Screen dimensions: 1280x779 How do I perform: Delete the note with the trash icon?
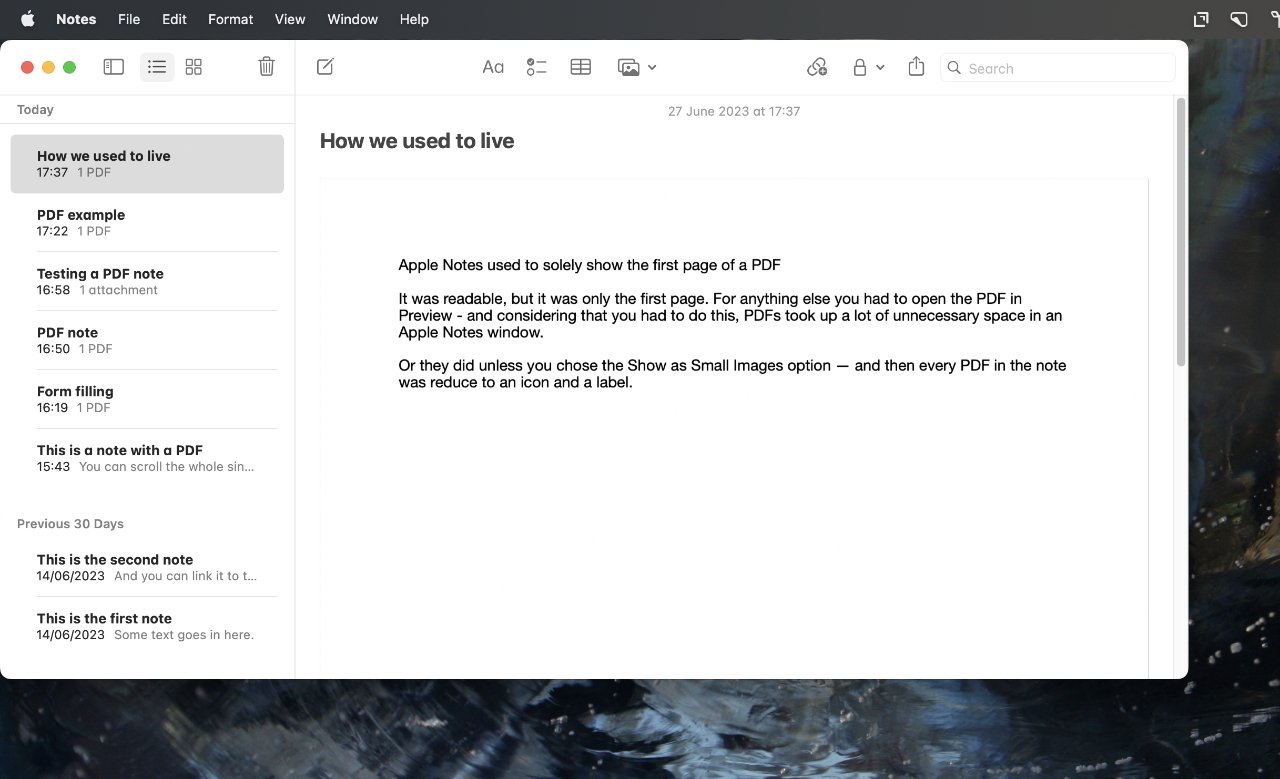tap(265, 66)
